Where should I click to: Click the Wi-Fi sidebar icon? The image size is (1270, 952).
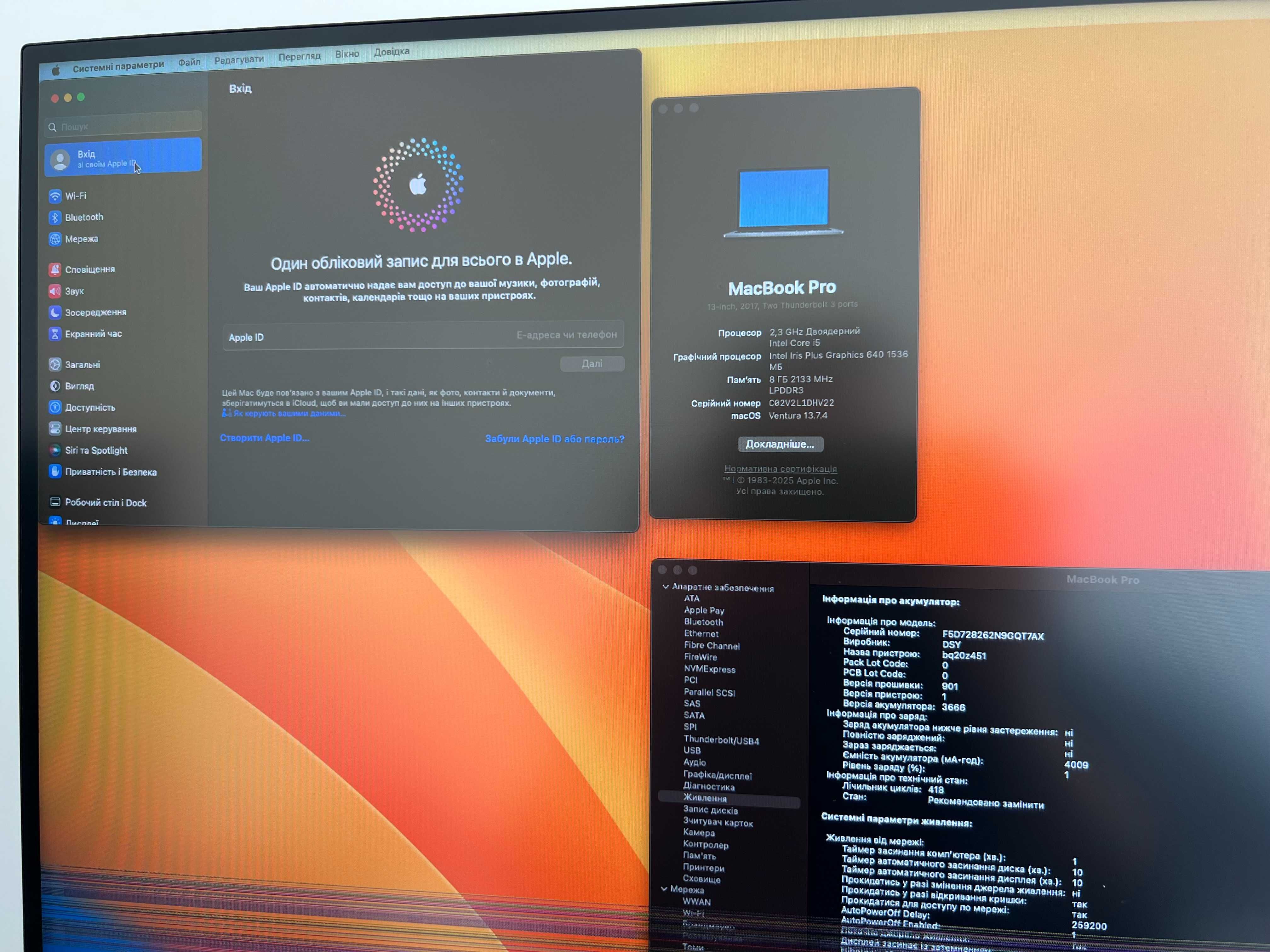[55, 196]
